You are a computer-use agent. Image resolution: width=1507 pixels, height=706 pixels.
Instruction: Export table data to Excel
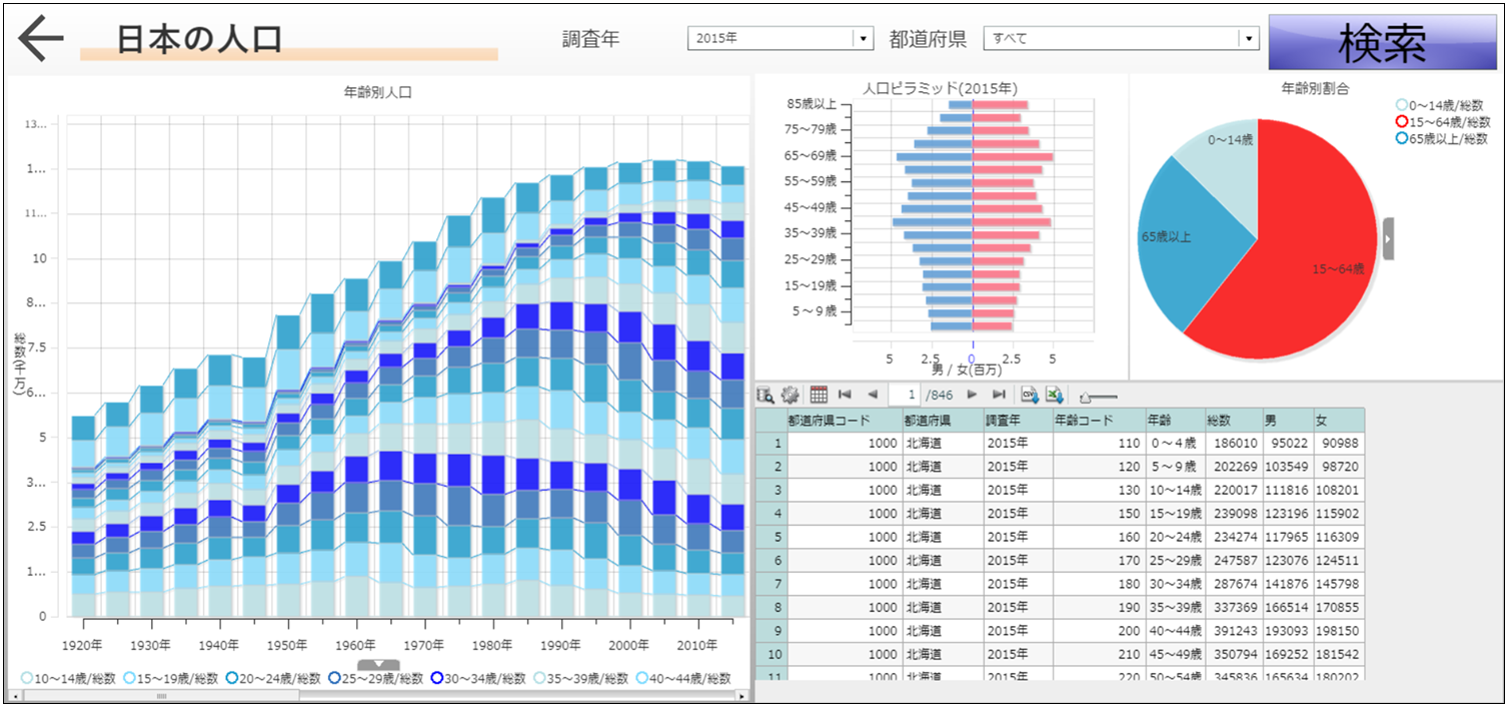point(1053,395)
